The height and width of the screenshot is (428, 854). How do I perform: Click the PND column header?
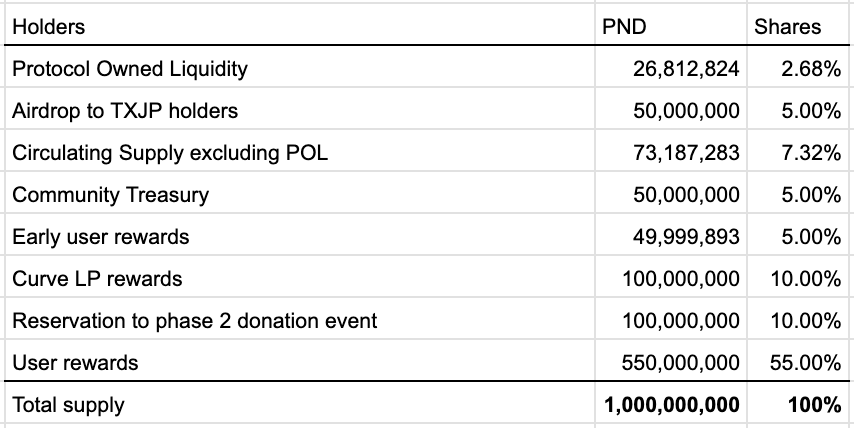[624, 27]
